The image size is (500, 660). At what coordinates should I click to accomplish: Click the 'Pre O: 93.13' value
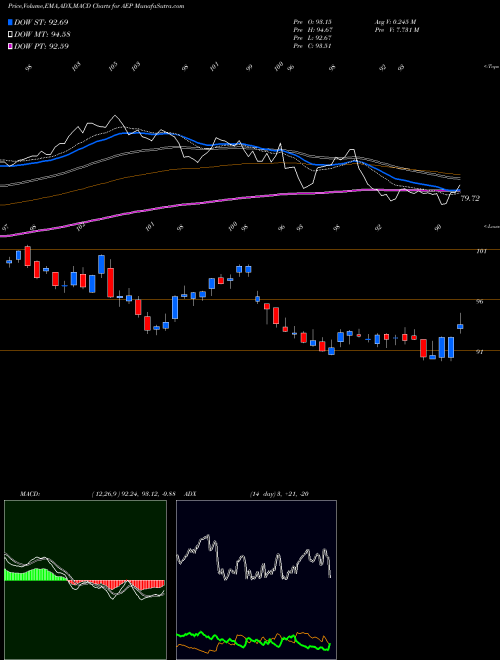(x=313, y=22)
